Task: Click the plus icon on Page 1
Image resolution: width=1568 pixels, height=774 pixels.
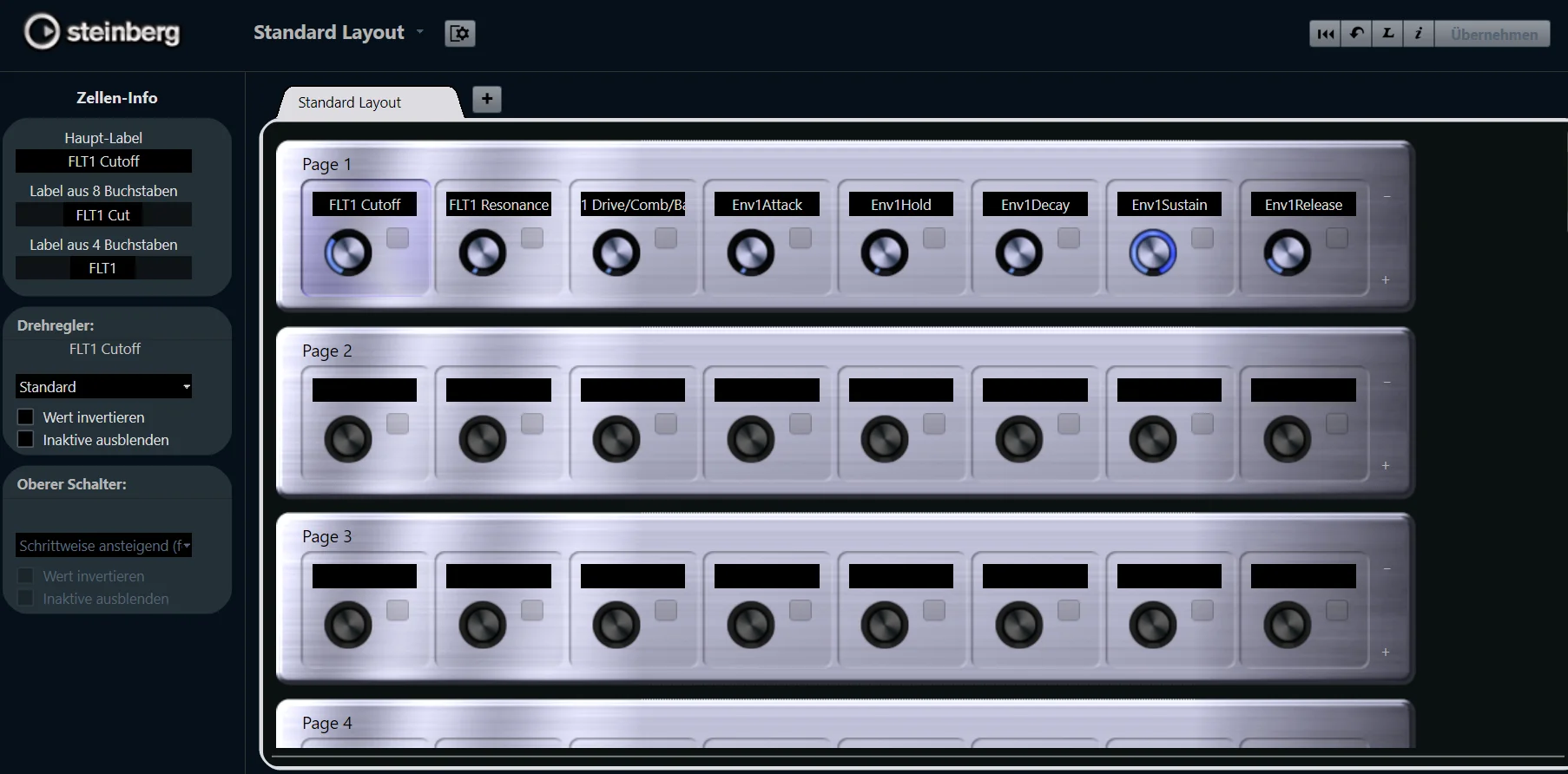Action: pos(1386,279)
